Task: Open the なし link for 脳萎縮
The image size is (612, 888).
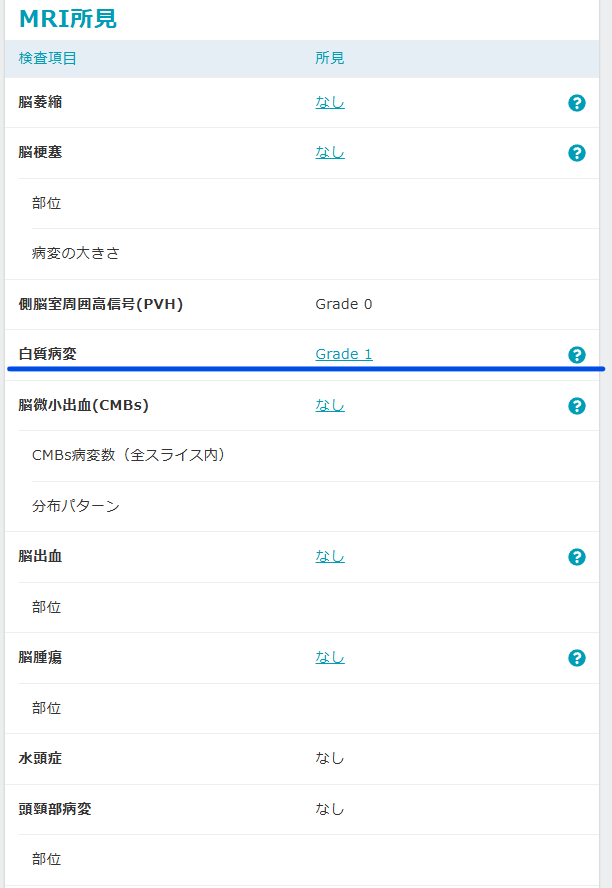Action: point(330,102)
